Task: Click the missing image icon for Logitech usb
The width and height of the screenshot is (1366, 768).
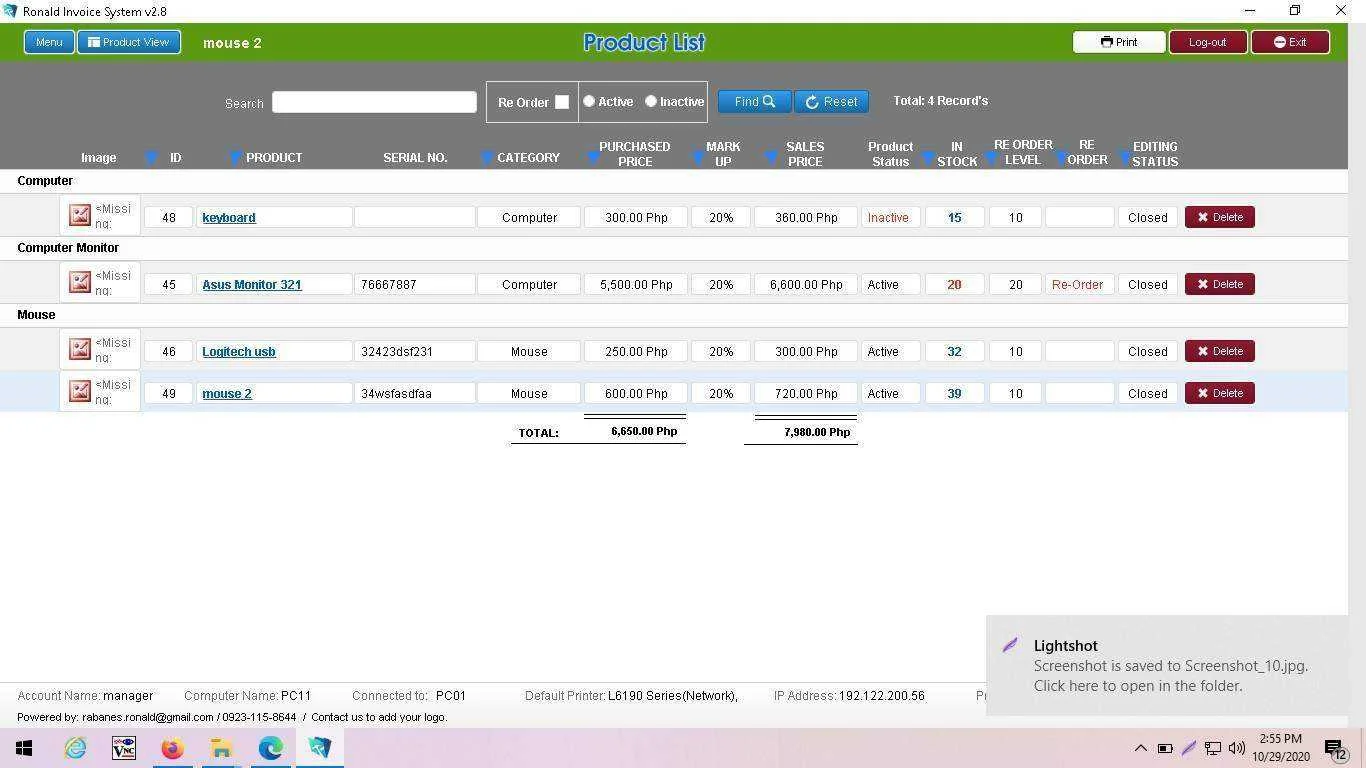Action: (x=80, y=350)
